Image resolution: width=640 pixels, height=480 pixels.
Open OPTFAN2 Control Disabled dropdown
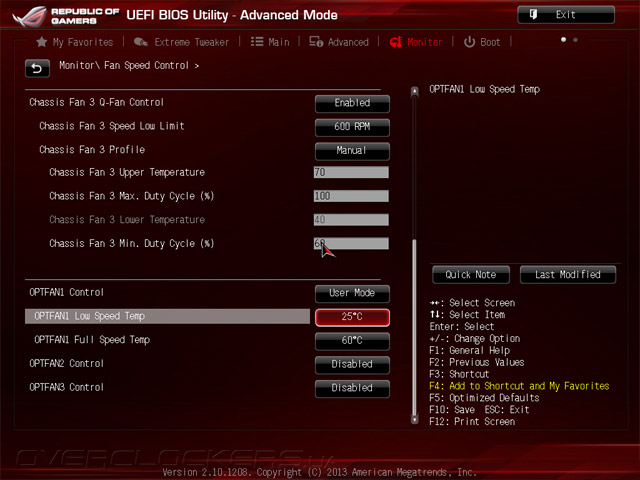coord(352,364)
